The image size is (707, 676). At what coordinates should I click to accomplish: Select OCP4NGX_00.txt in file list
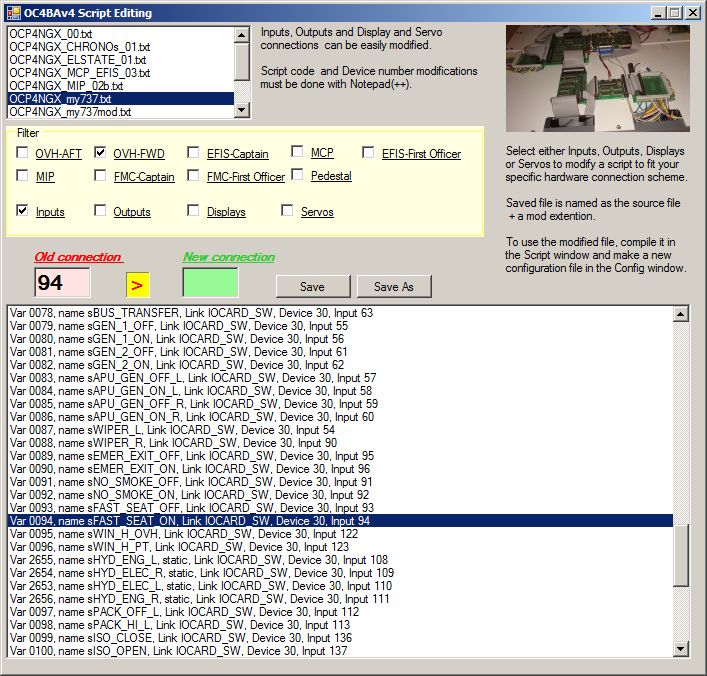click(121, 34)
